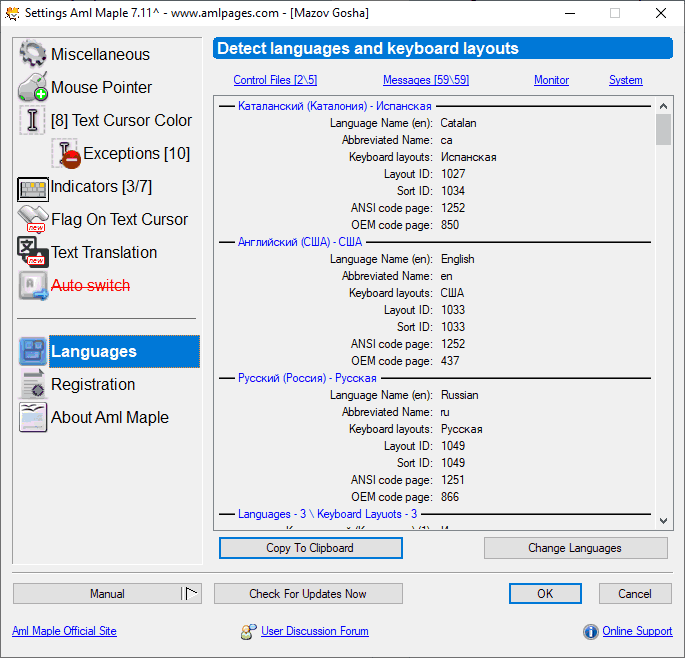
Task: Click the Languages section icon
Action: pyautogui.click(x=33, y=351)
